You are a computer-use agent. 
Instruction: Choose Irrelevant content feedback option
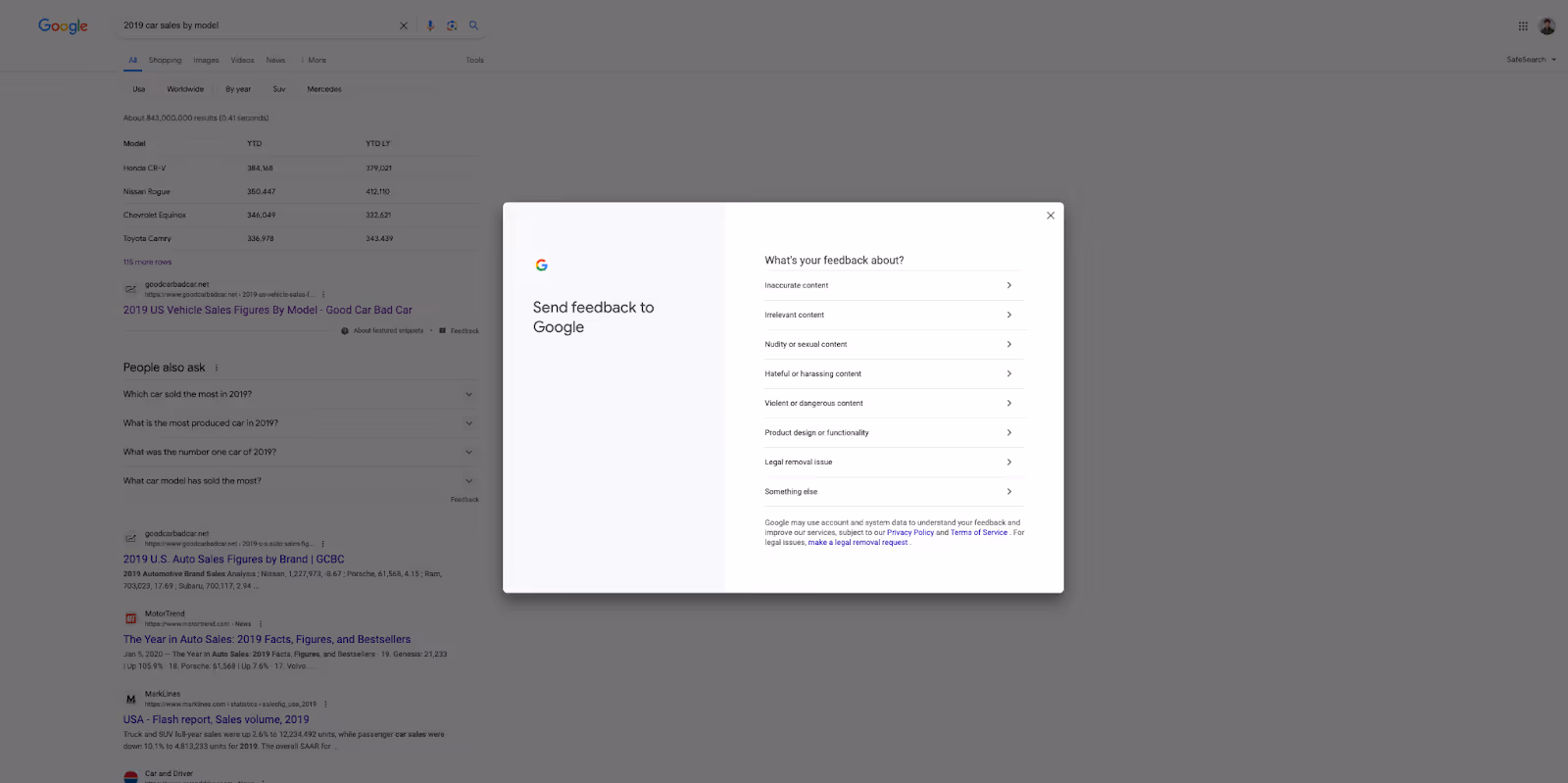coord(893,315)
